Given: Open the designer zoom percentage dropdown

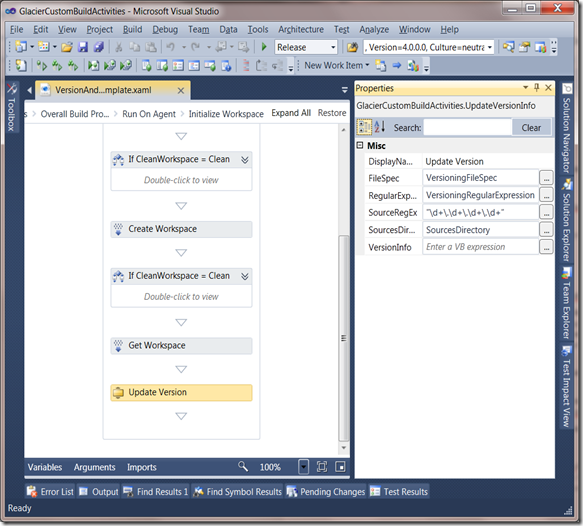Looking at the screenshot, I should (304, 467).
